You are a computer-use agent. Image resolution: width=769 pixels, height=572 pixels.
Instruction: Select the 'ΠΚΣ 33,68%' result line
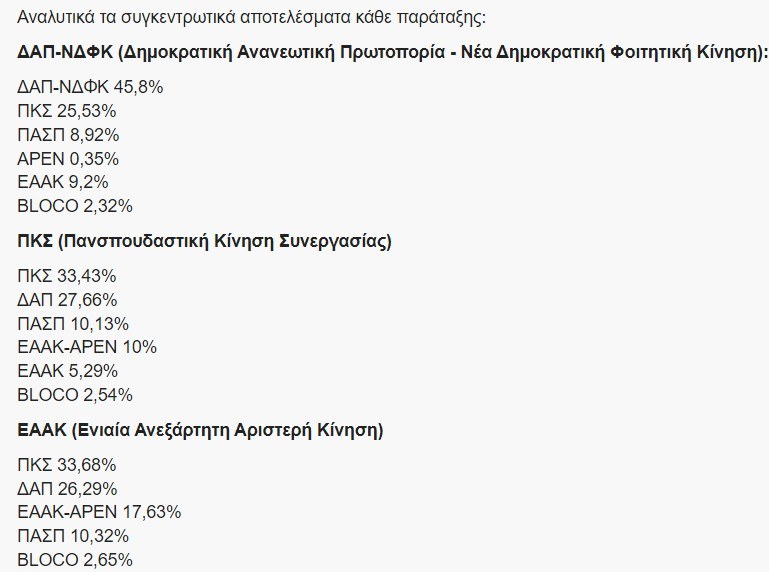67,465
